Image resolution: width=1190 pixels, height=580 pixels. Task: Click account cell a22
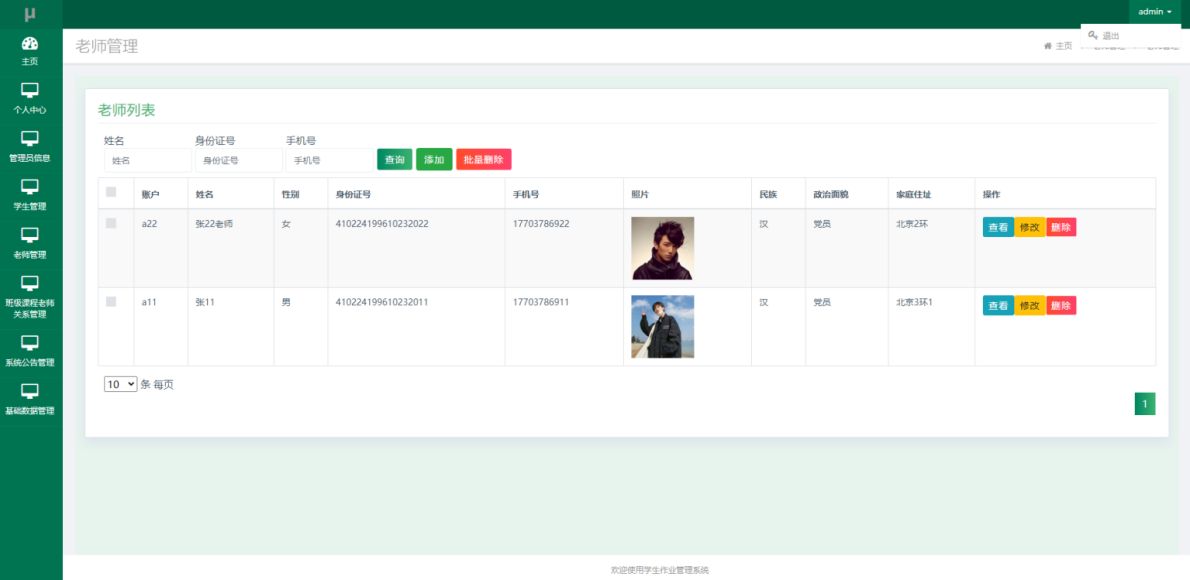[150, 224]
